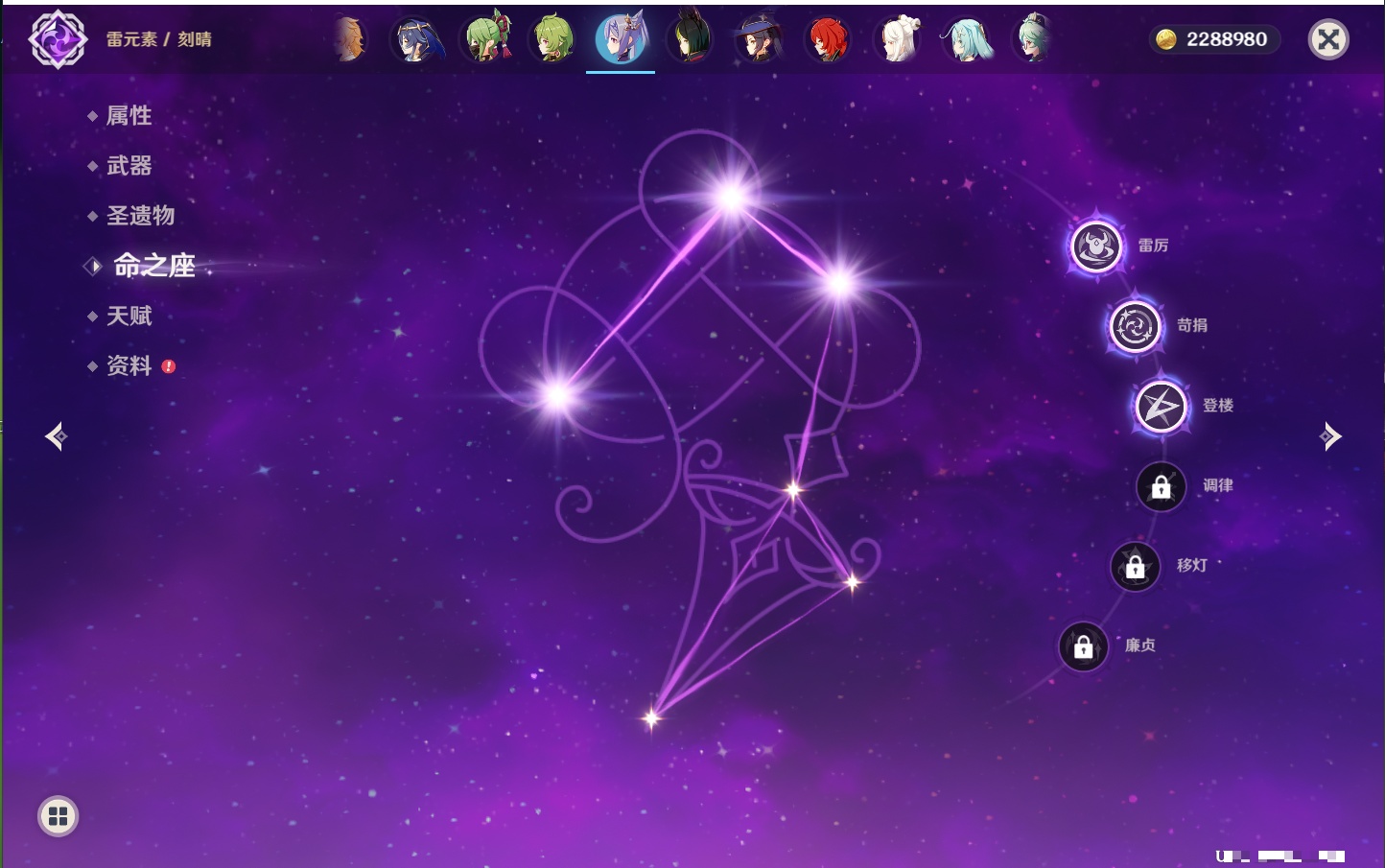Click the 雷元素 / 刻晴 title text
This screenshot has height=868, width=1385.
click(x=158, y=39)
